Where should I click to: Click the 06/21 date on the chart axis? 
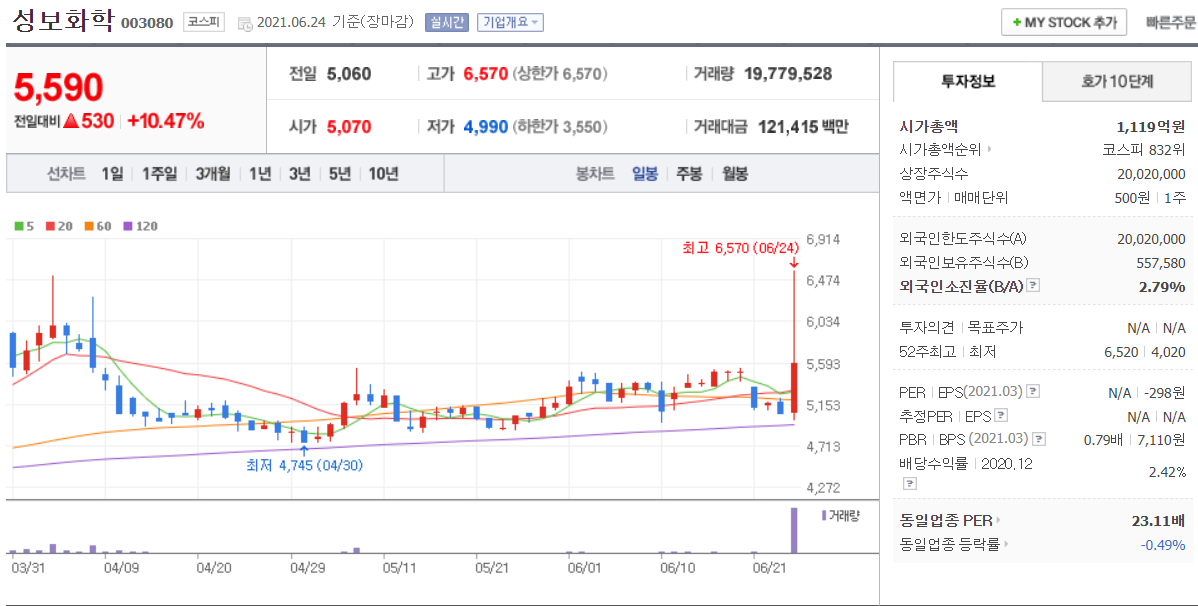[x=769, y=568]
